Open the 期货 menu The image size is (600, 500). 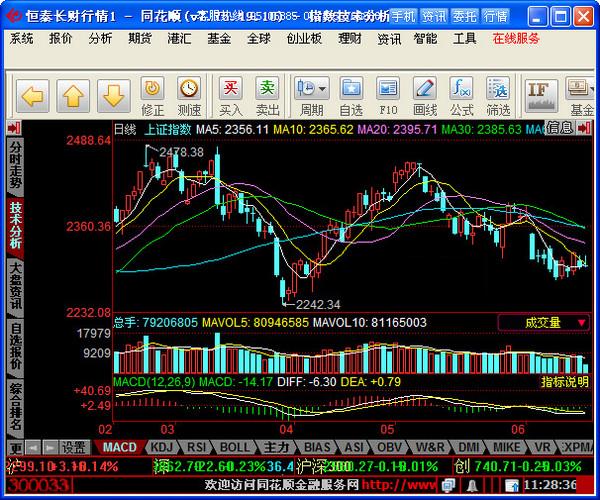(x=140, y=39)
